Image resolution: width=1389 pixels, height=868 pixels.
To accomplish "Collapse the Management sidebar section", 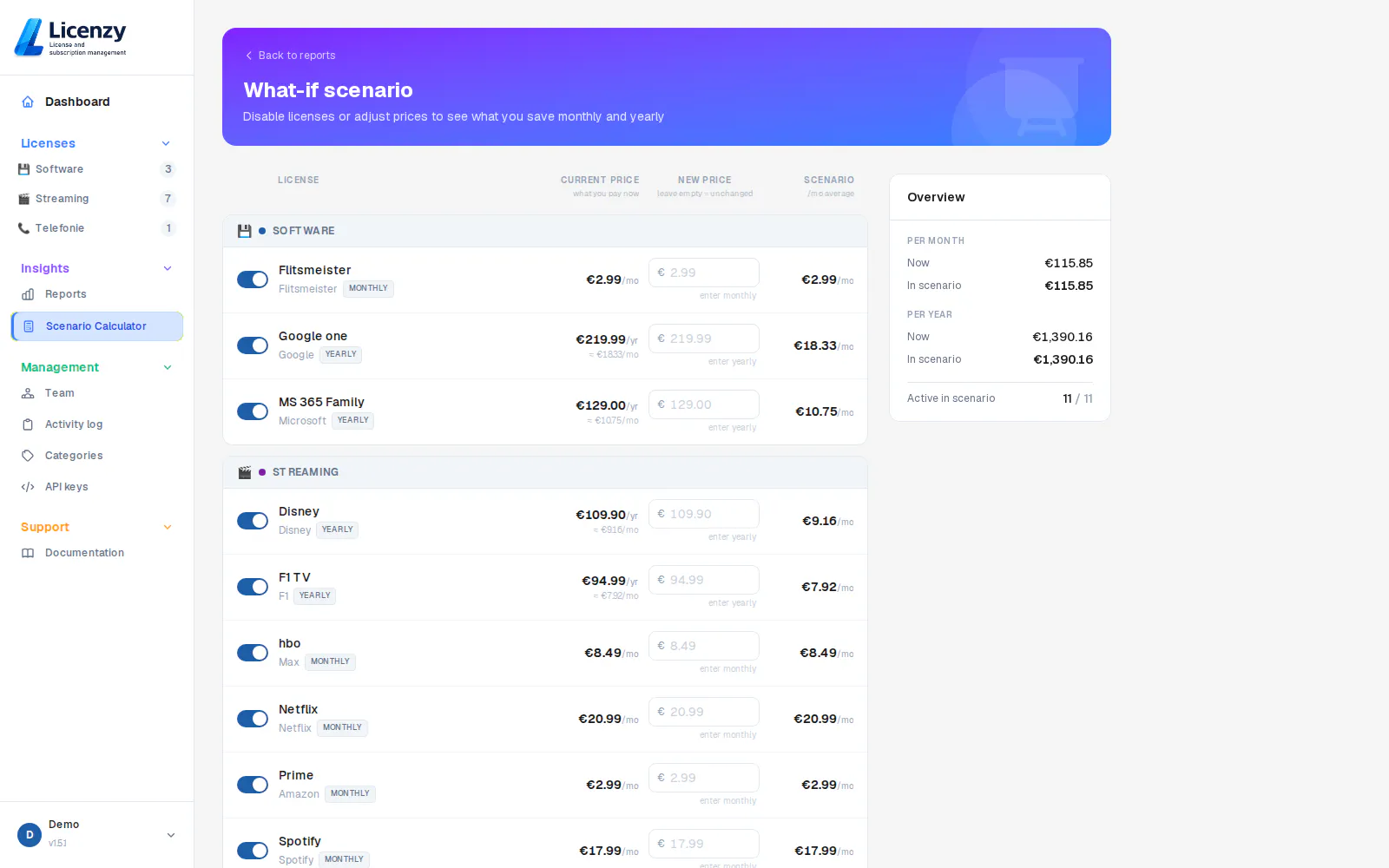I will (x=168, y=367).
